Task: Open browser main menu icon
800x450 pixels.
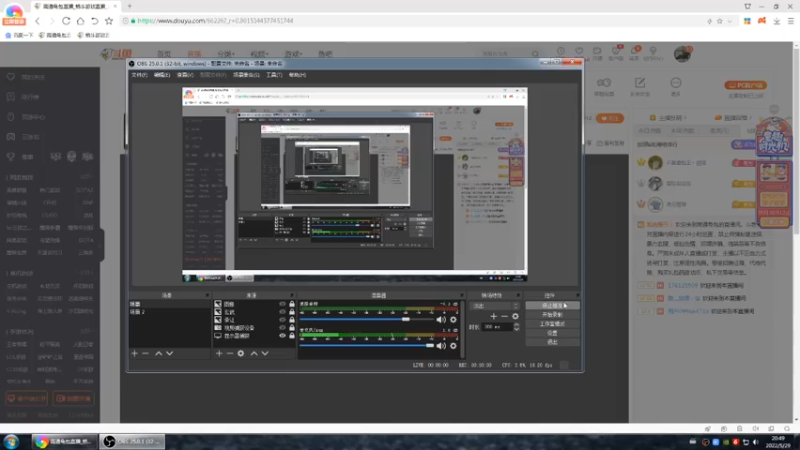Action: coord(791,21)
